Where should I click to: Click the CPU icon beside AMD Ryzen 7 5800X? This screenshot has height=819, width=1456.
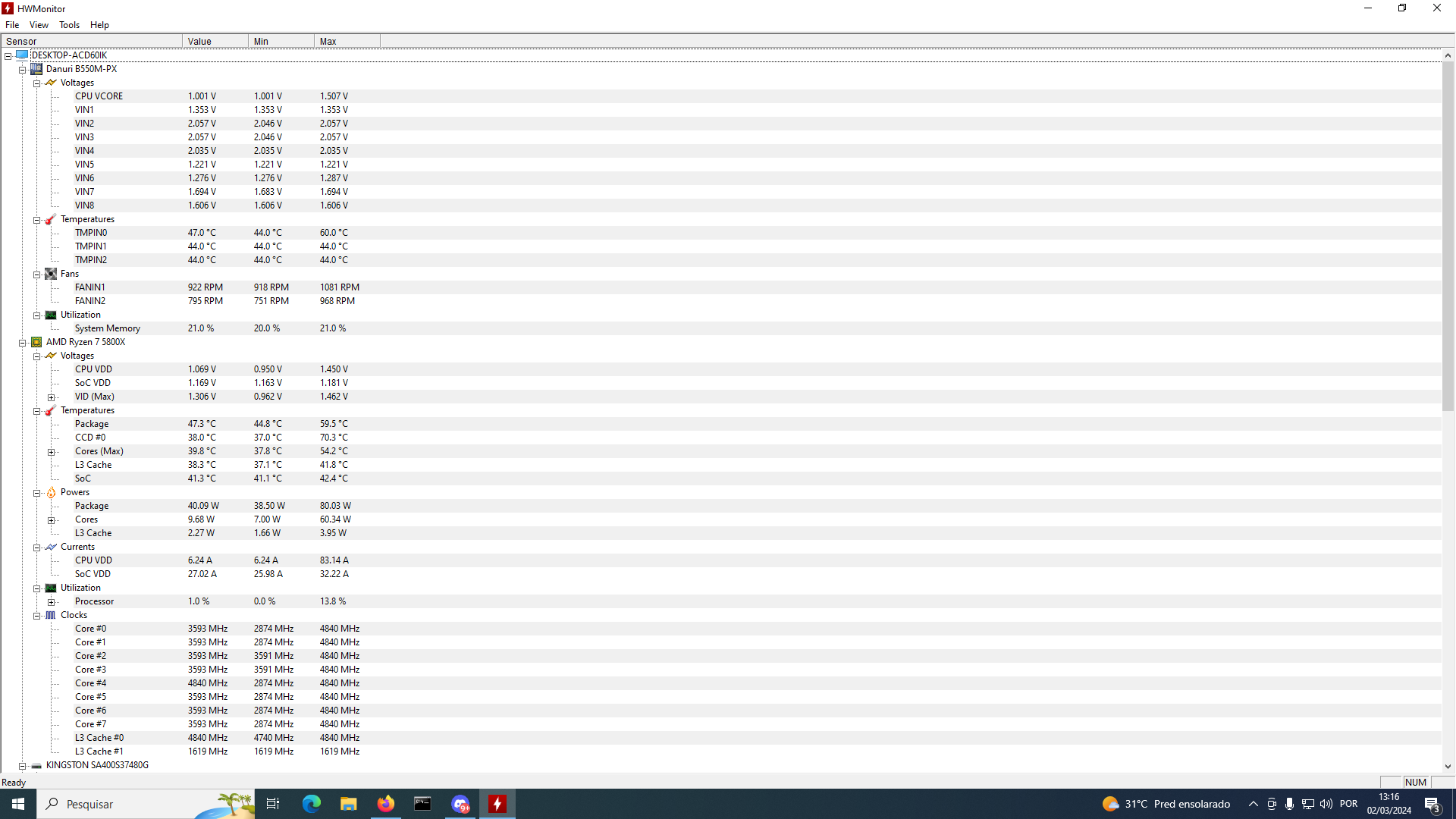[36, 342]
